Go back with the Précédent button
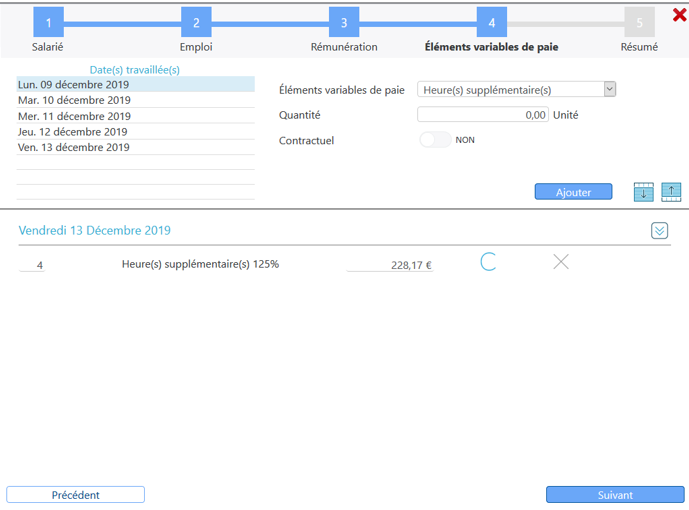Image resolution: width=689 pixels, height=510 pixels. (76, 495)
